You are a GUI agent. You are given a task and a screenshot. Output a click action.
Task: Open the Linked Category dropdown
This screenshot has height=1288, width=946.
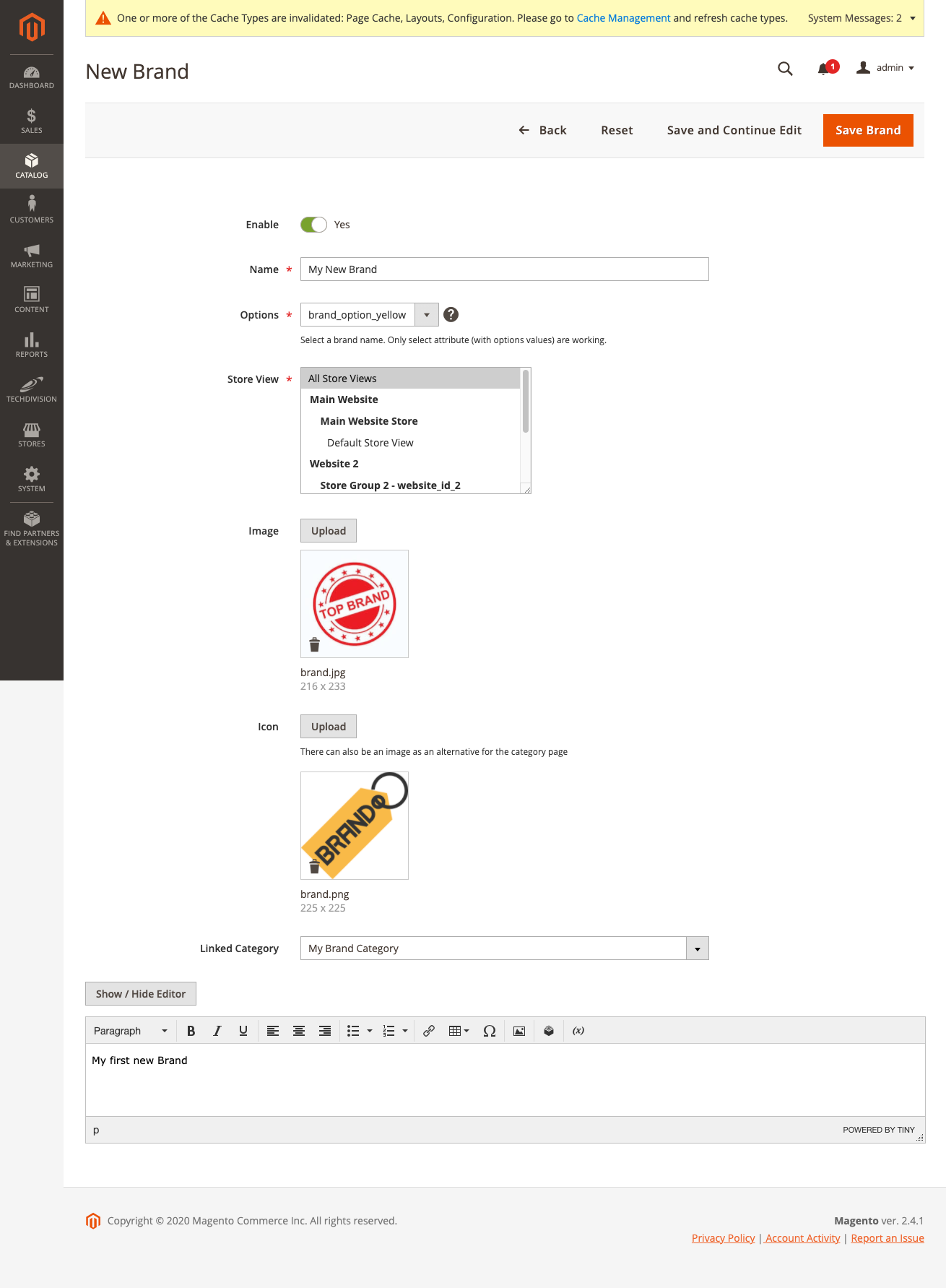coord(504,948)
